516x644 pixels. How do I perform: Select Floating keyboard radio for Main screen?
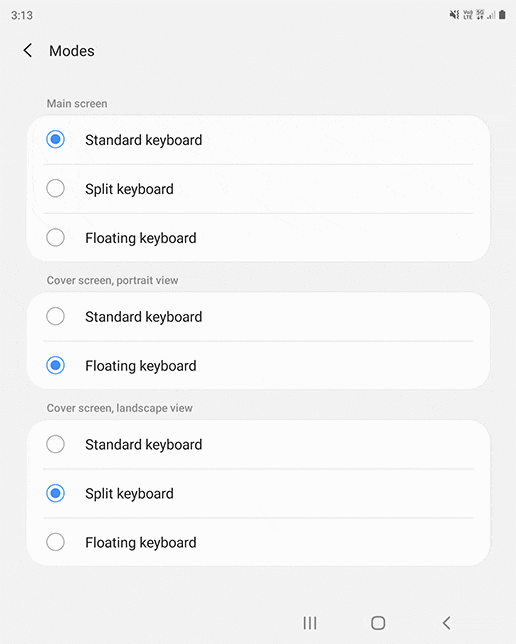click(55, 237)
